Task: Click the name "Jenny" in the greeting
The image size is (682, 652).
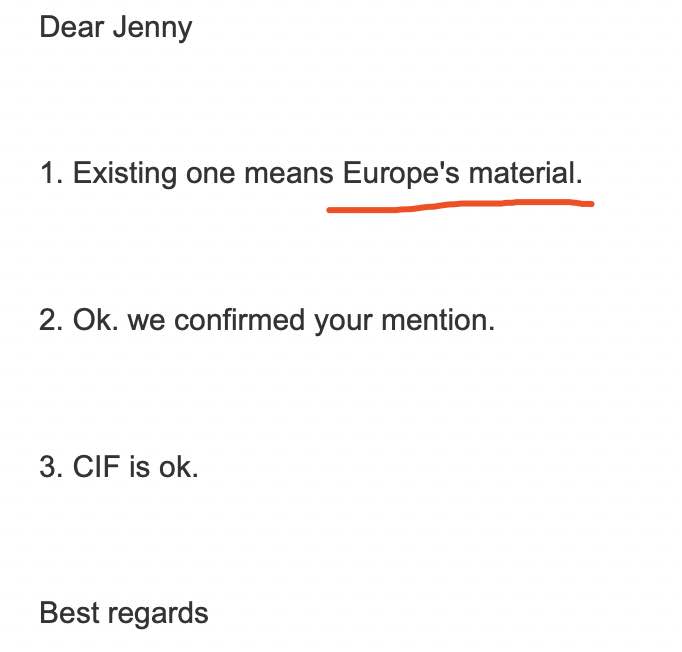Action: coord(152,30)
